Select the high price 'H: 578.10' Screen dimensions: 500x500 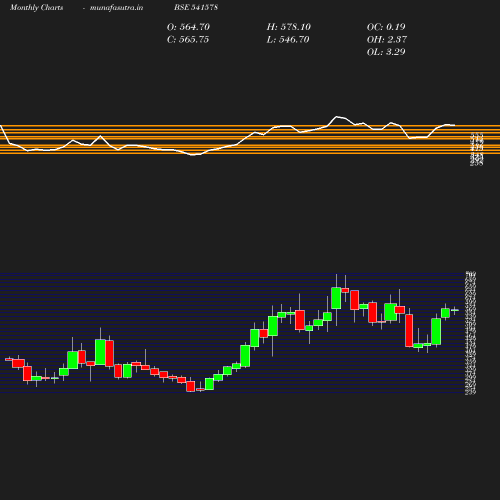coord(289,27)
